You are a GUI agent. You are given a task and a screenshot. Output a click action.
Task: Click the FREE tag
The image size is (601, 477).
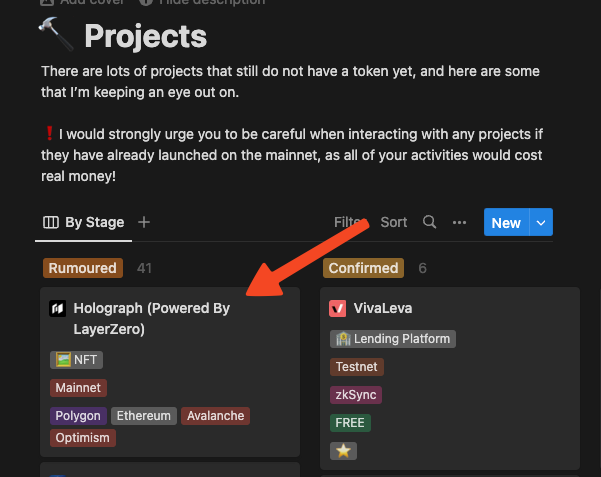tap(350, 423)
